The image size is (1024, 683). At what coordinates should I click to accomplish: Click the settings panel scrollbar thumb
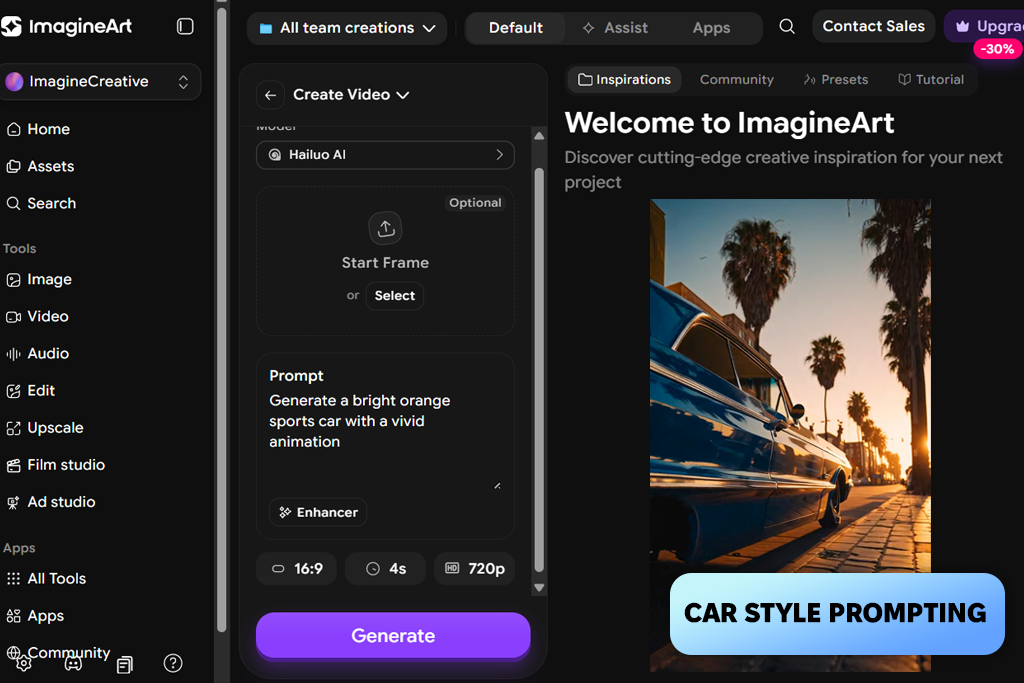tap(539, 370)
